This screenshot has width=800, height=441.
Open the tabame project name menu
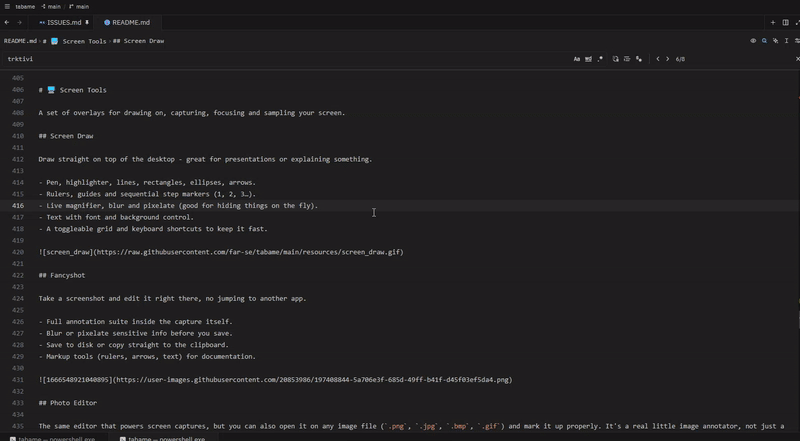pos(25,7)
